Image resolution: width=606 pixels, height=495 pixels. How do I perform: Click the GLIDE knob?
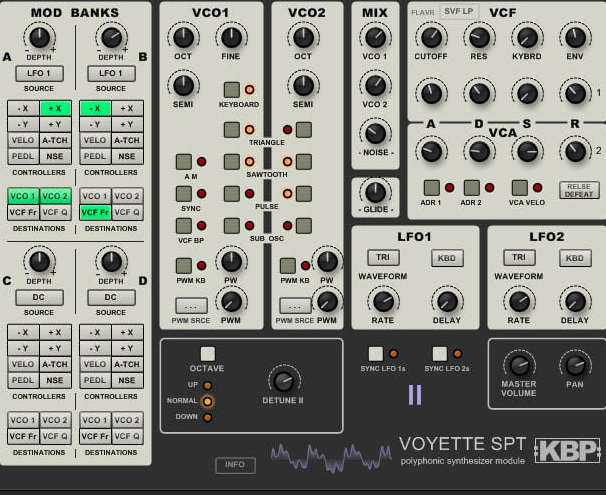click(x=375, y=192)
